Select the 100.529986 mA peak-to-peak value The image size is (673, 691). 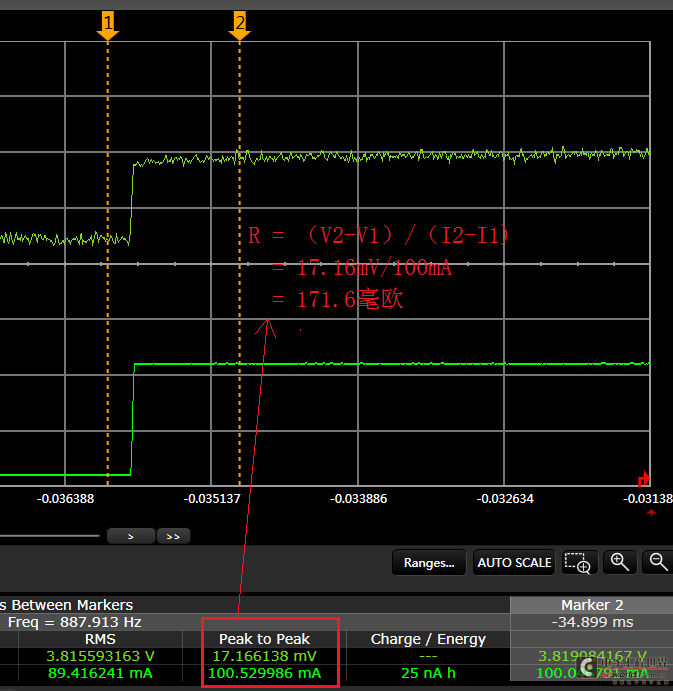pos(264,673)
